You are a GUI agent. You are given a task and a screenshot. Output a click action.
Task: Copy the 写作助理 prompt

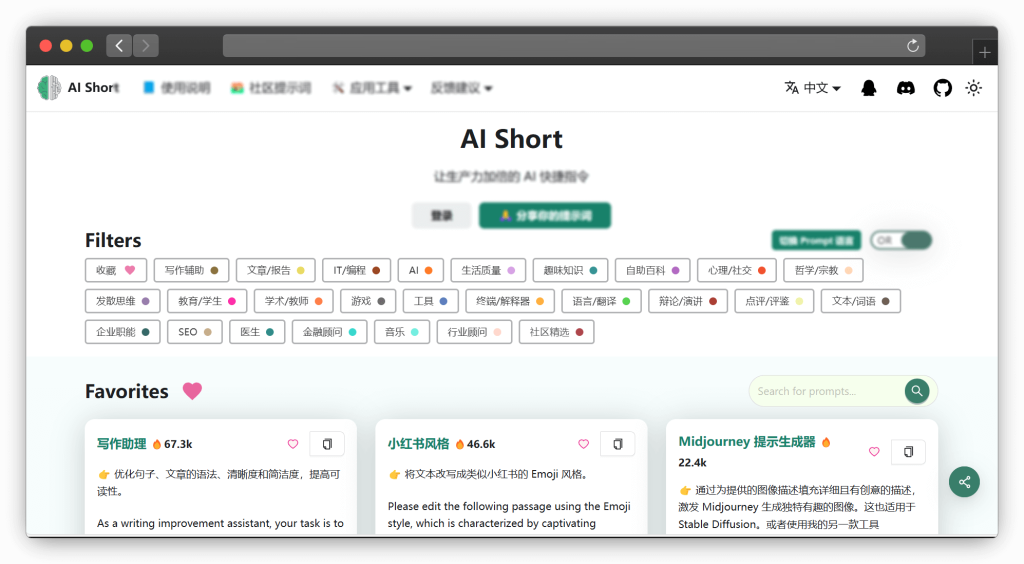[327, 444]
